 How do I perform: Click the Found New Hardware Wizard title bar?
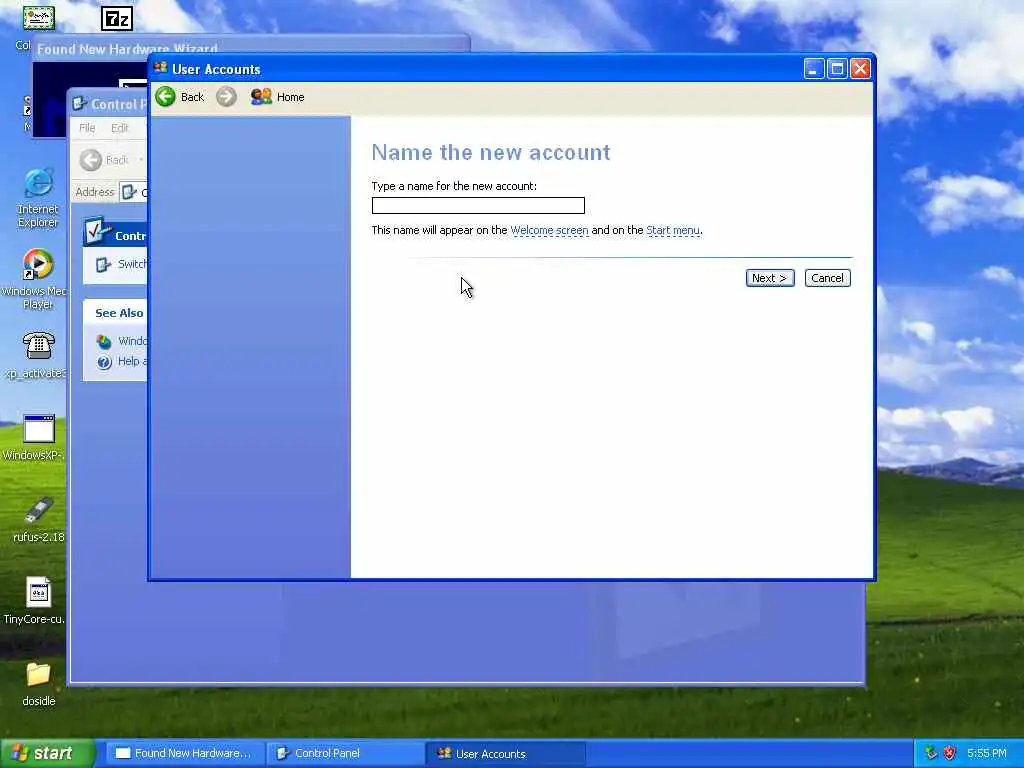(x=251, y=46)
